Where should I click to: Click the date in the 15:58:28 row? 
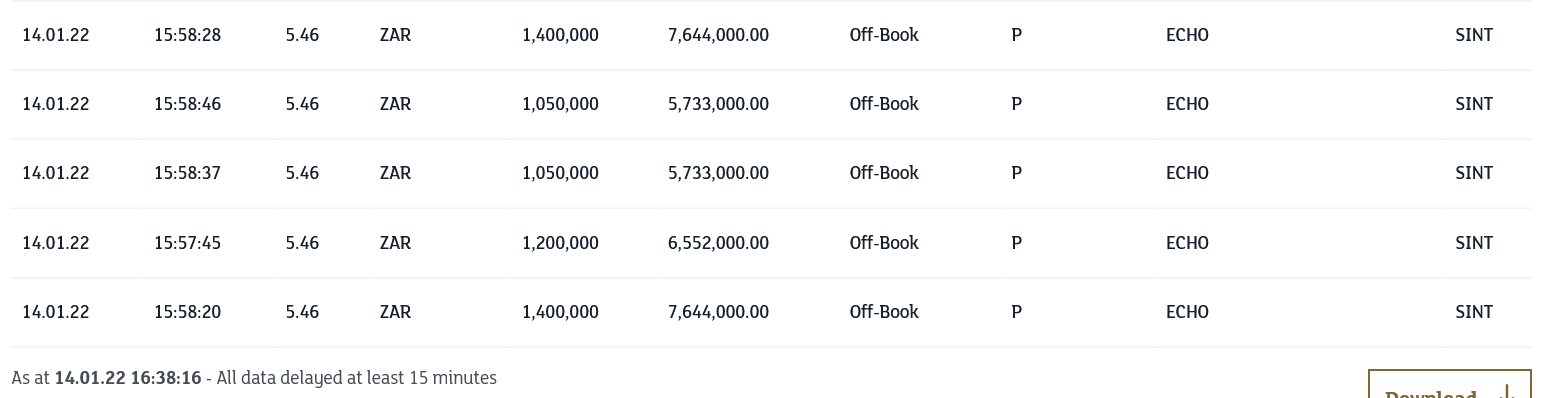click(56, 35)
